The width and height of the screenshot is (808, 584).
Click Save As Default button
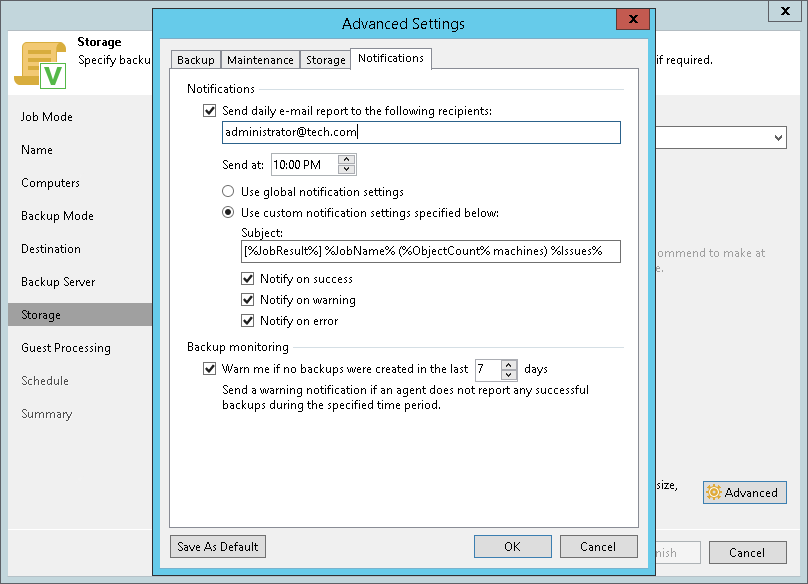(x=218, y=547)
